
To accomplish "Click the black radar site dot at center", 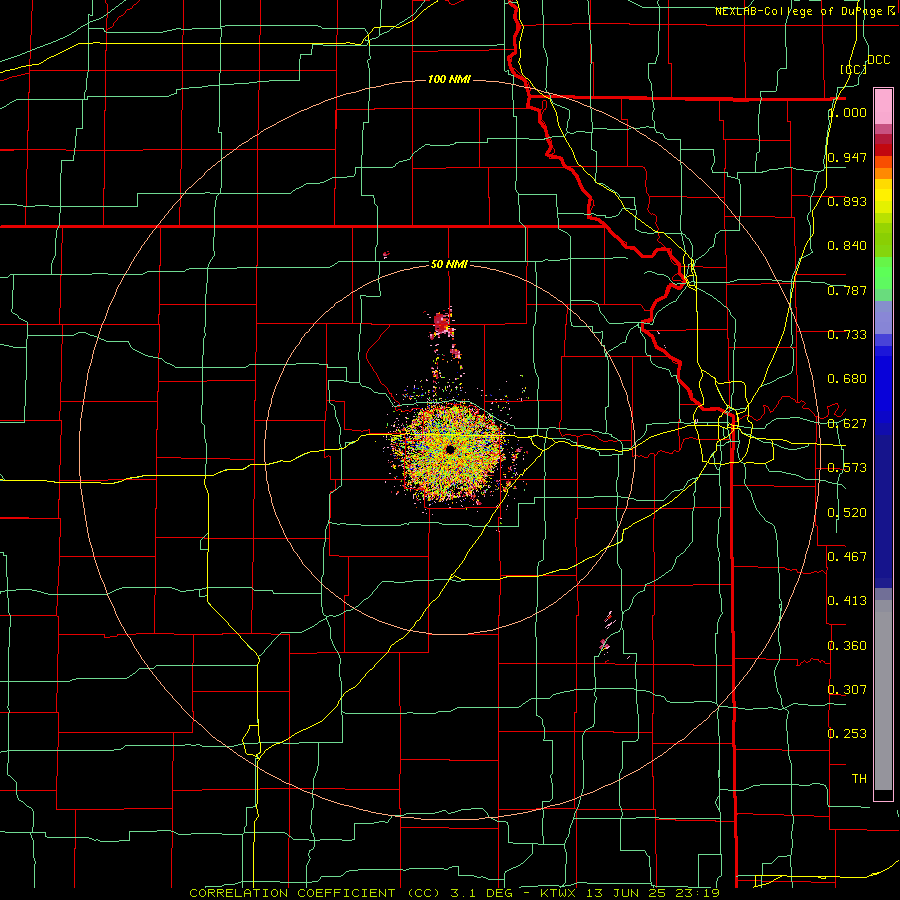I will [x=450, y=449].
